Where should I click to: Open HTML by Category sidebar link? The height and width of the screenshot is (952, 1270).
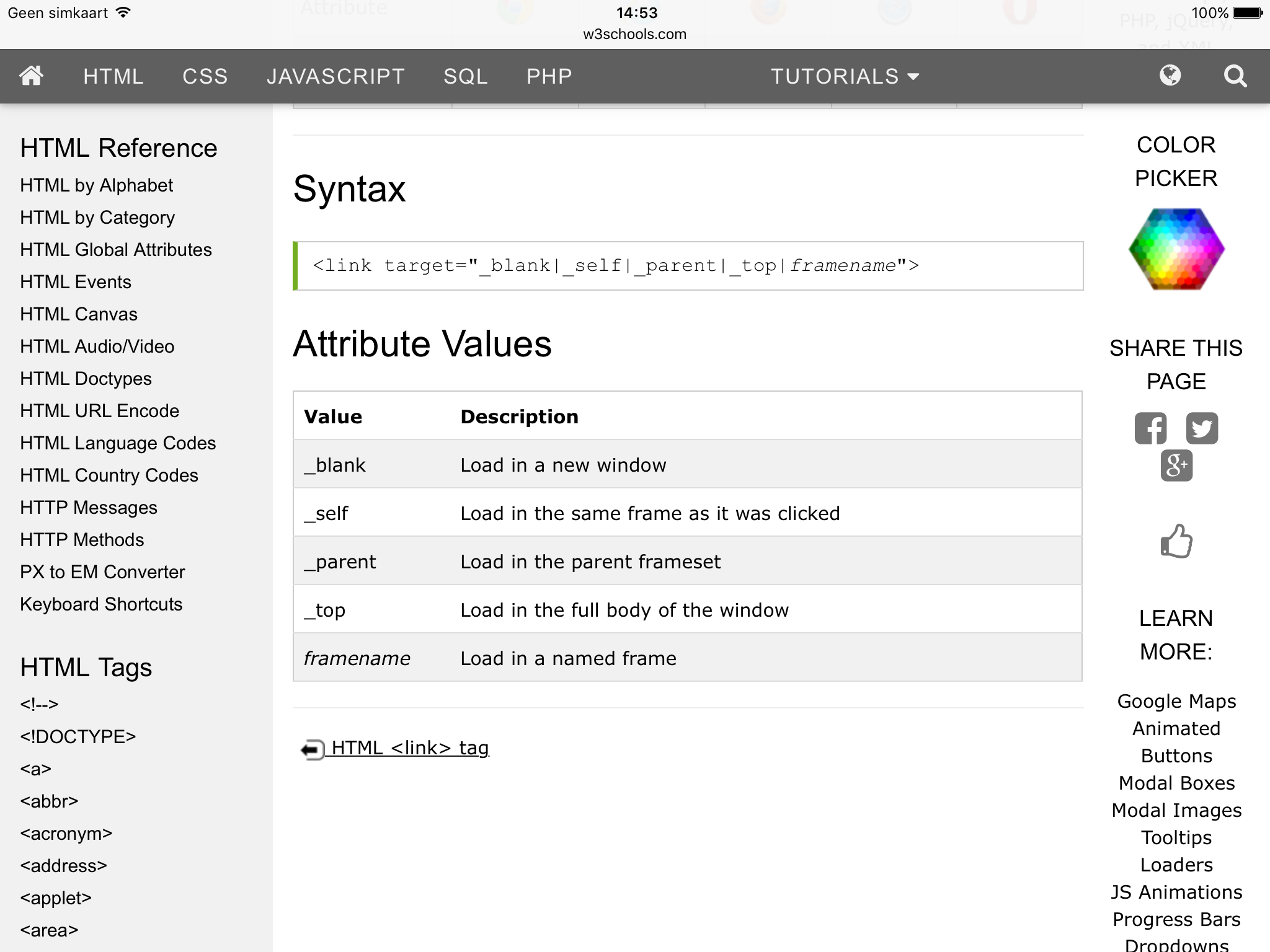coord(97,218)
